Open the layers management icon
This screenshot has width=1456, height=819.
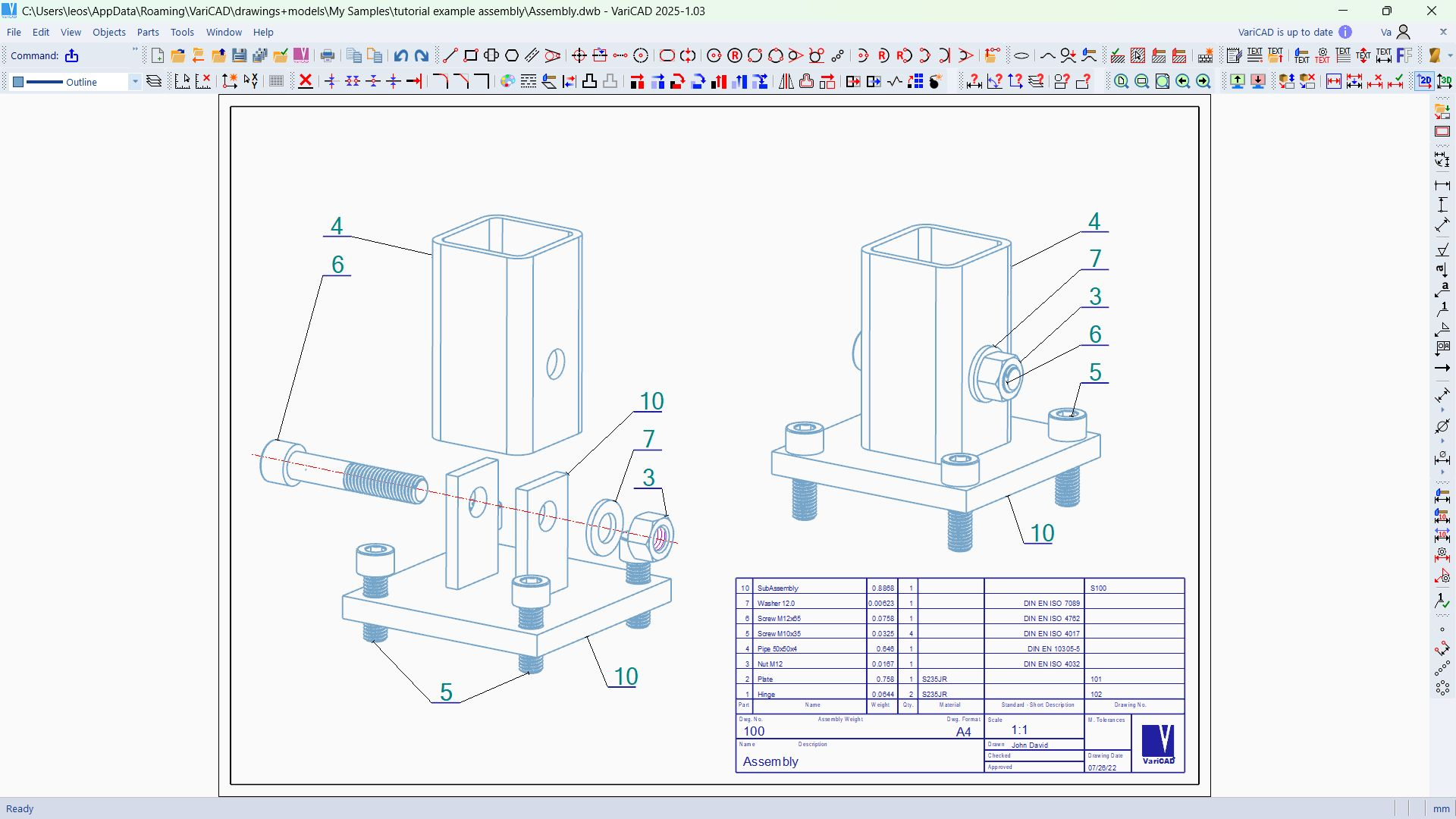tap(154, 81)
